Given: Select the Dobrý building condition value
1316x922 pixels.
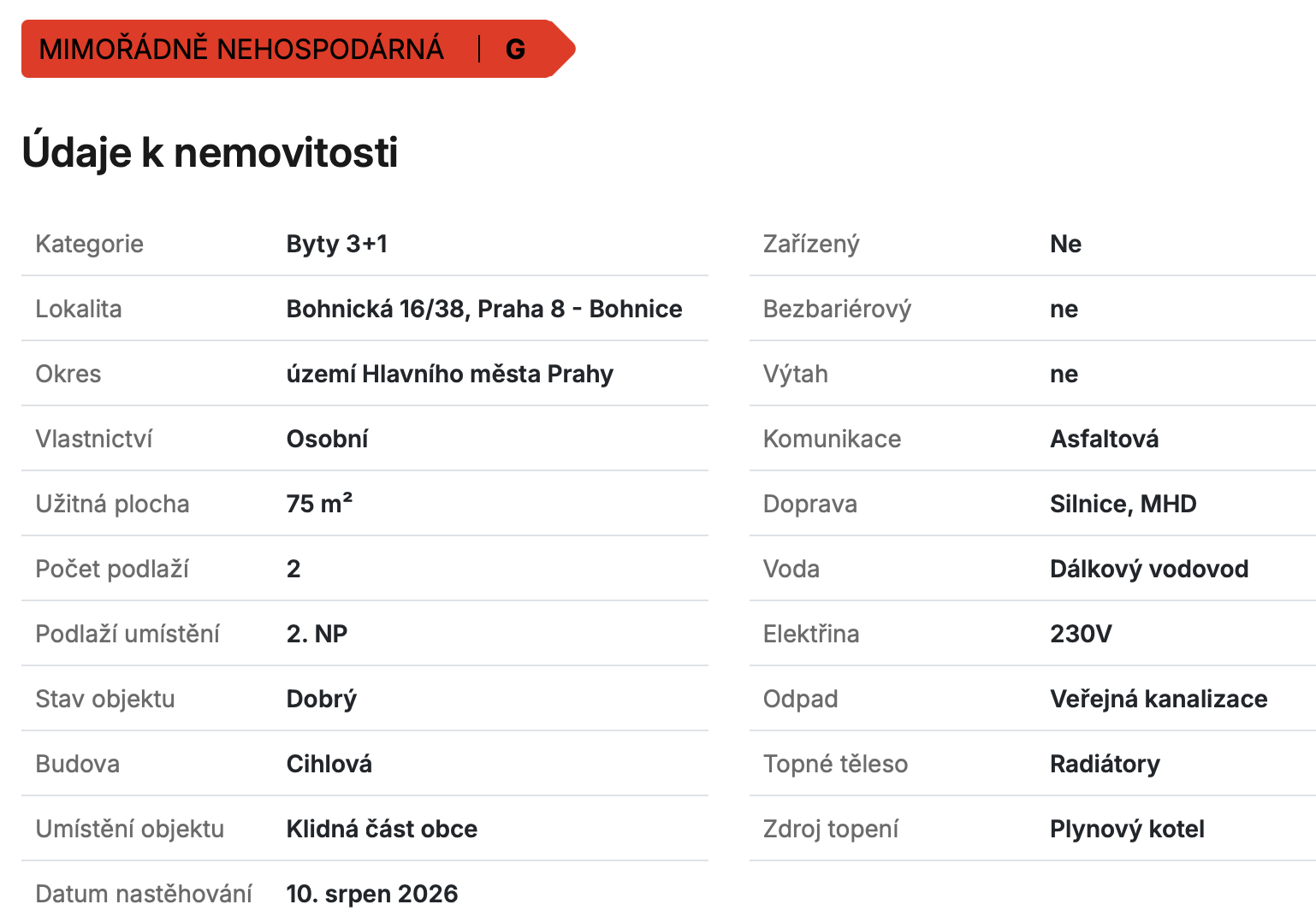Looking at the screenshot, I should coord(322,699).
